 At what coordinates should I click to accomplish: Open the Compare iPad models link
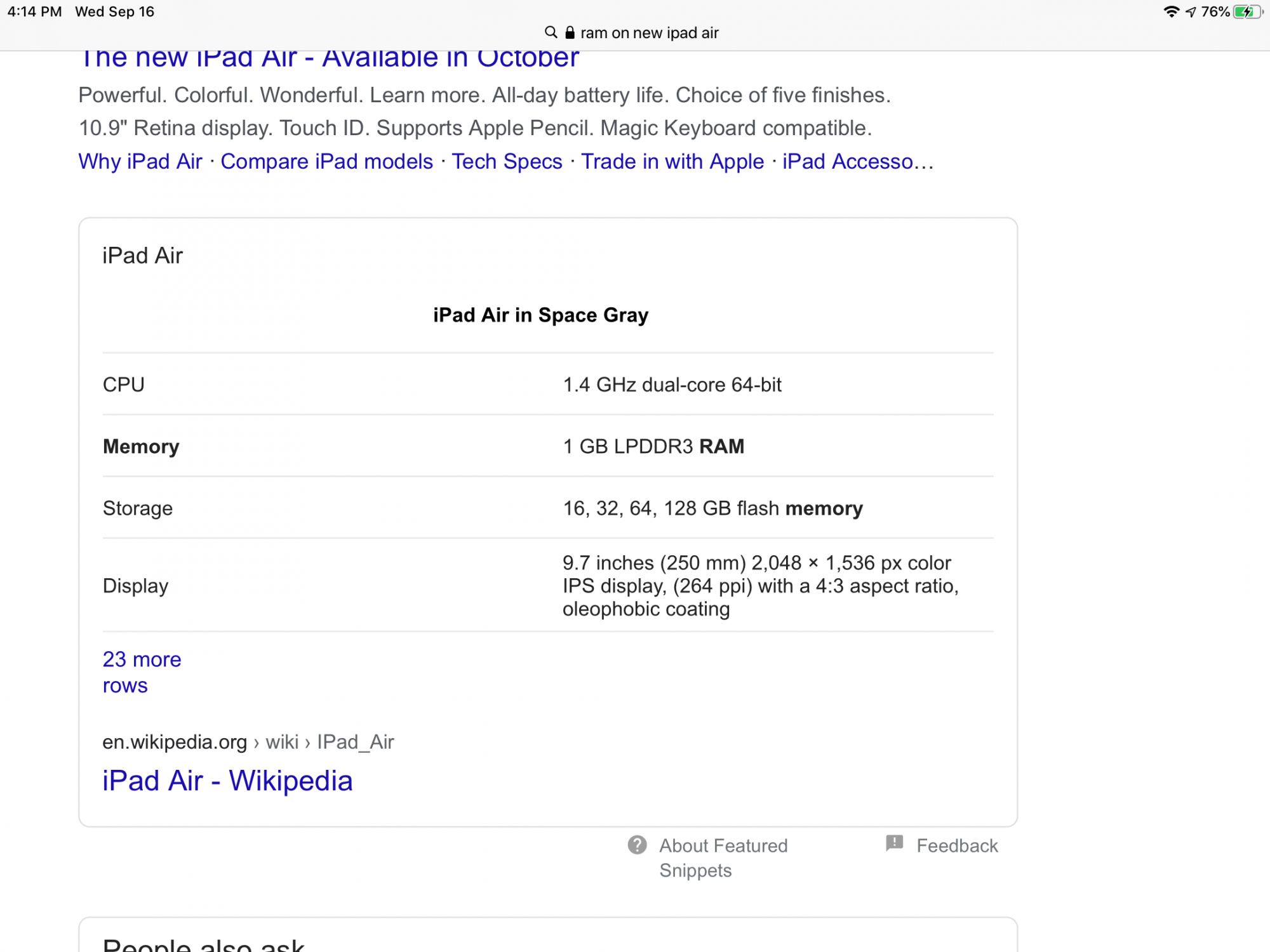click(326, 161)
